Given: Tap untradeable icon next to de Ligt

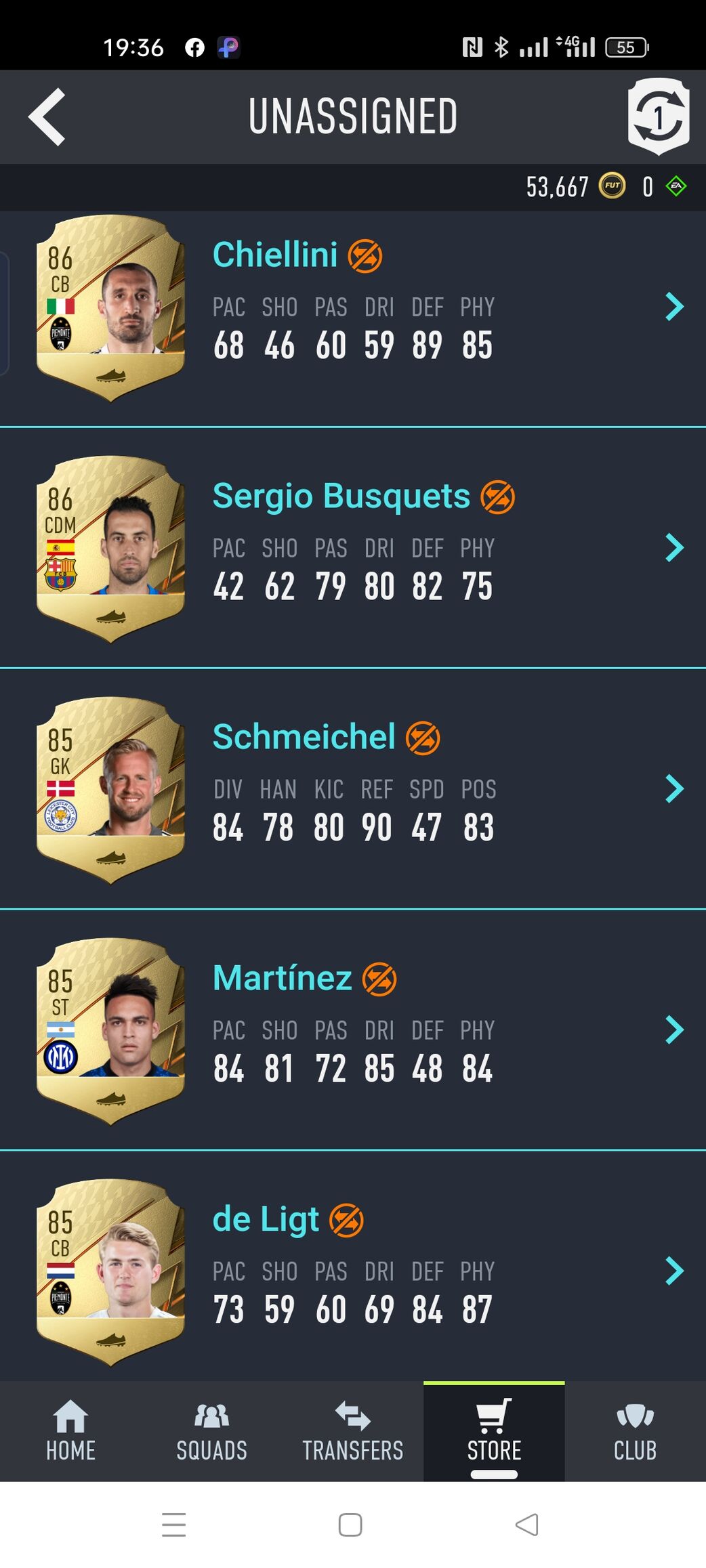Looking at the screenshot, I should click(x=346, y=1221).
